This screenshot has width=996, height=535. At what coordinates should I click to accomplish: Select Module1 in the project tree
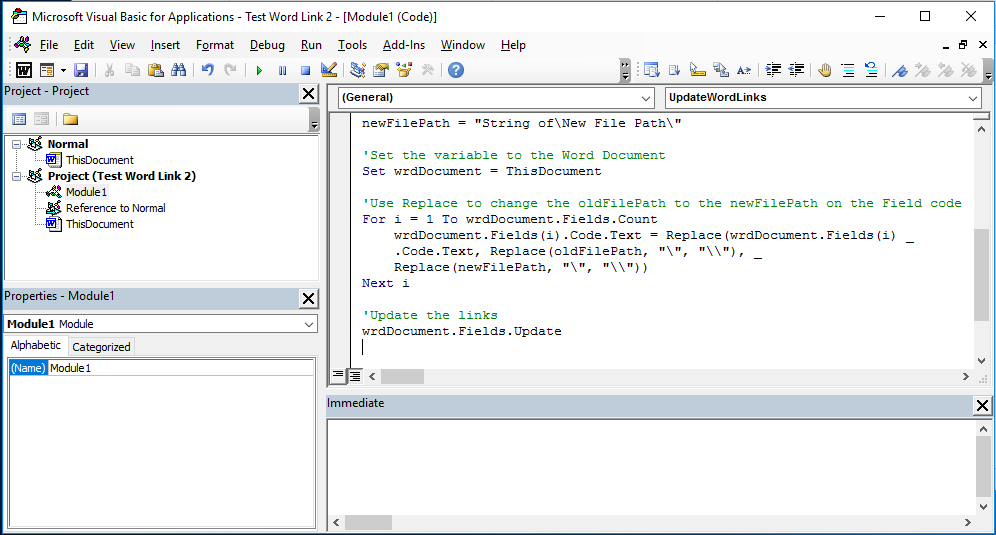[86, 192]
